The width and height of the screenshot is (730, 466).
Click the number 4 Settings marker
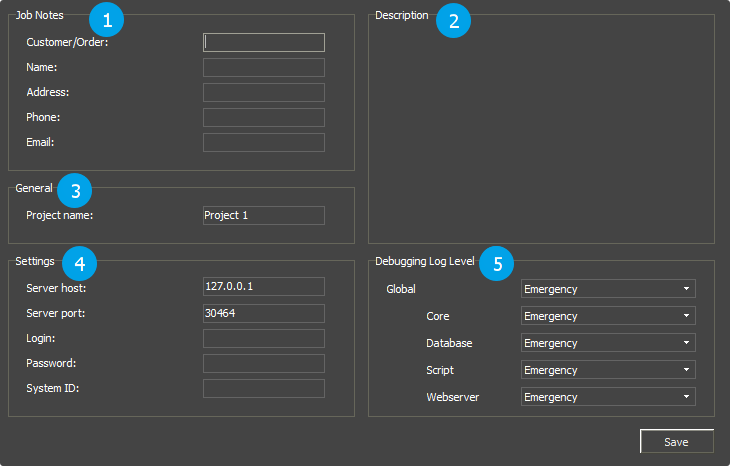pos(80,264)
